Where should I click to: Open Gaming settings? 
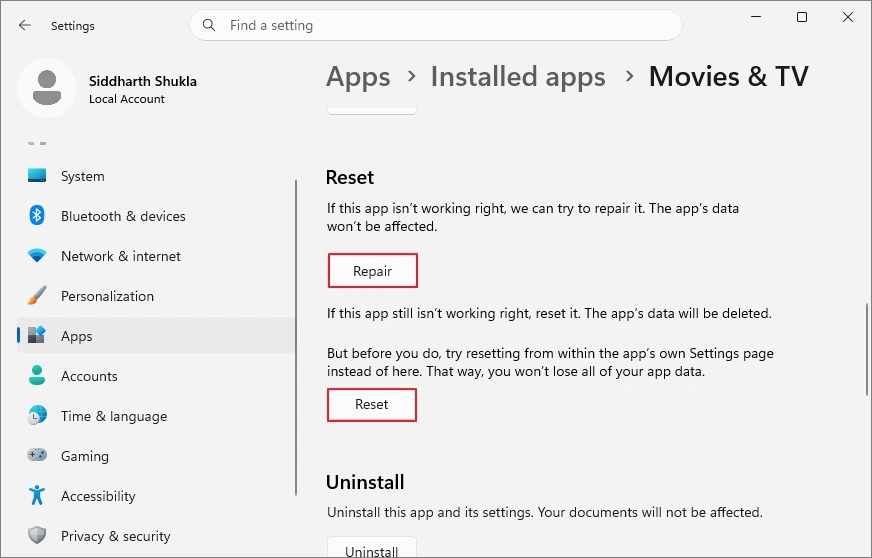[156, 456]
